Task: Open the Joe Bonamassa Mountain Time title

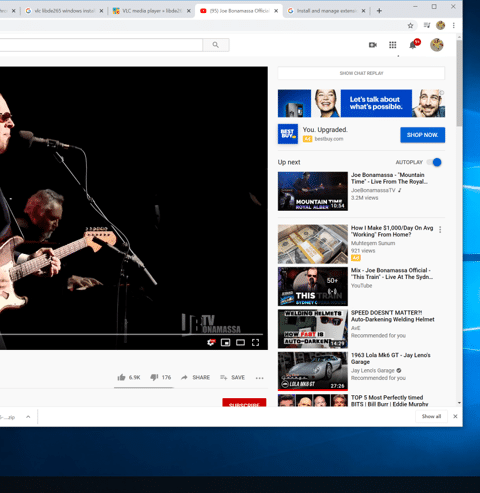Action: (x=389, y=178)
